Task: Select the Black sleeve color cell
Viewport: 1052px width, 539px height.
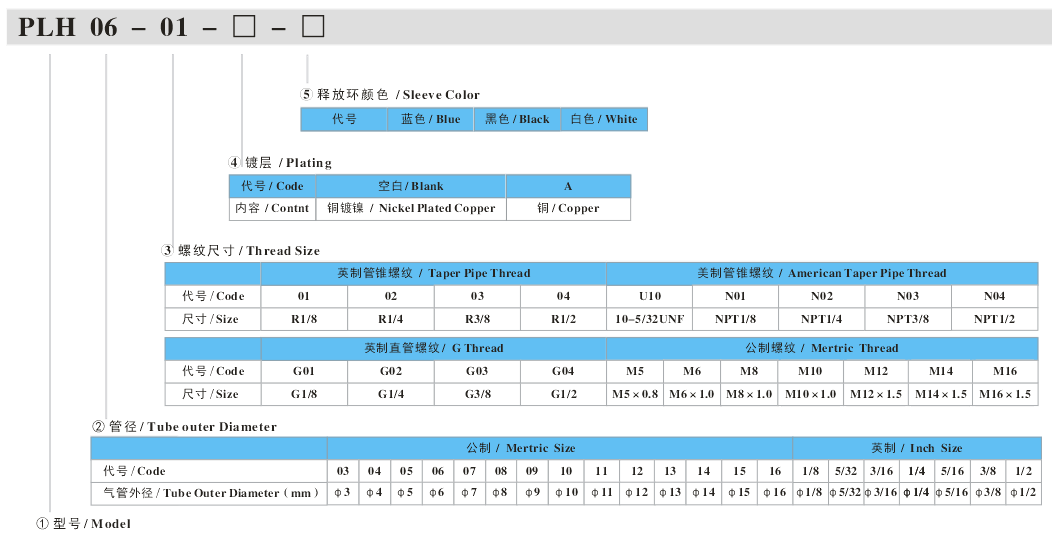Action: click(x=517, y=119)
